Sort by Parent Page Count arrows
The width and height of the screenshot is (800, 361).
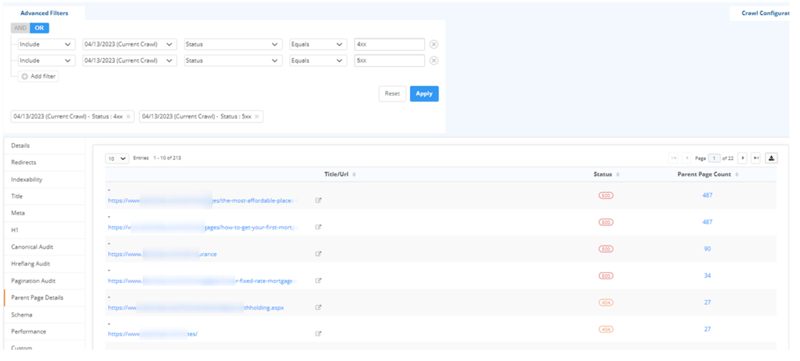(737, 174)
